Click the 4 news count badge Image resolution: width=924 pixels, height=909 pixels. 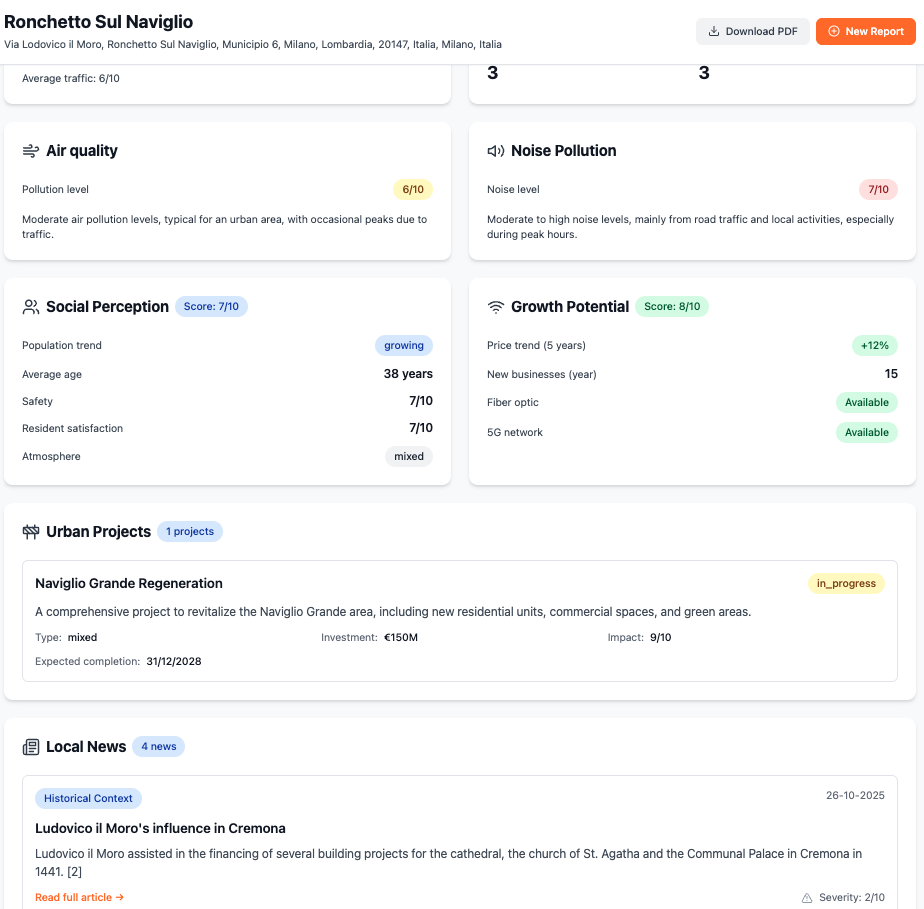(x=158, y=747)
